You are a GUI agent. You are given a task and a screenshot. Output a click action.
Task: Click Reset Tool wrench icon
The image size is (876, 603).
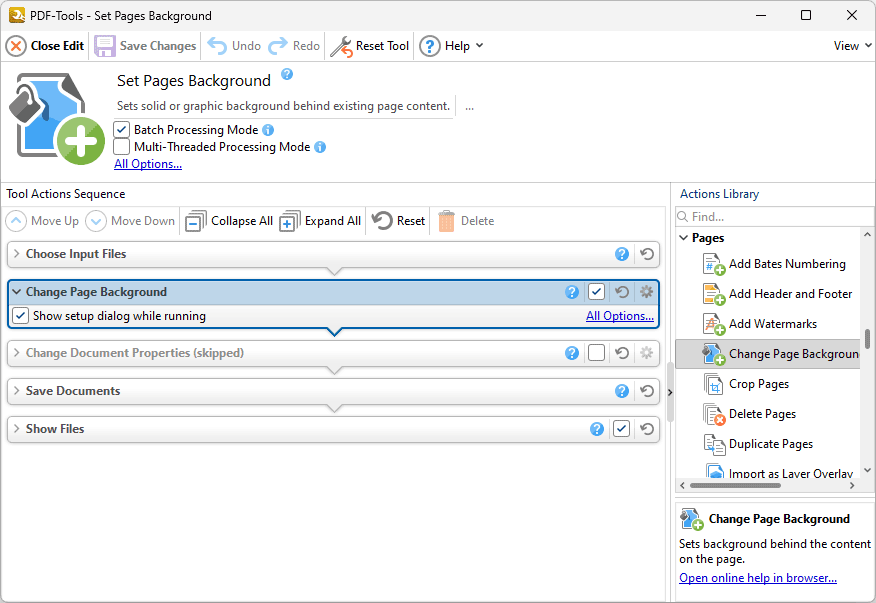point(341,46)
